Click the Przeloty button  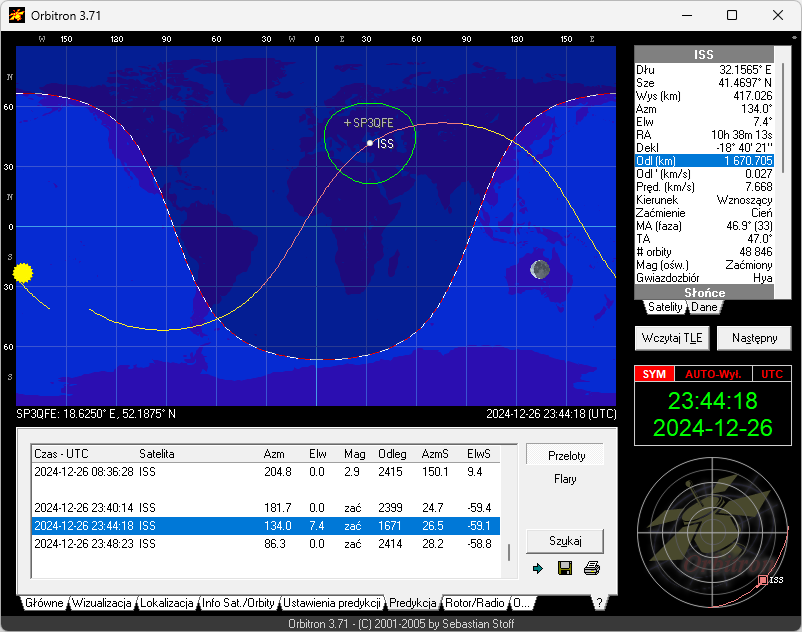click(x=565, y=456)
